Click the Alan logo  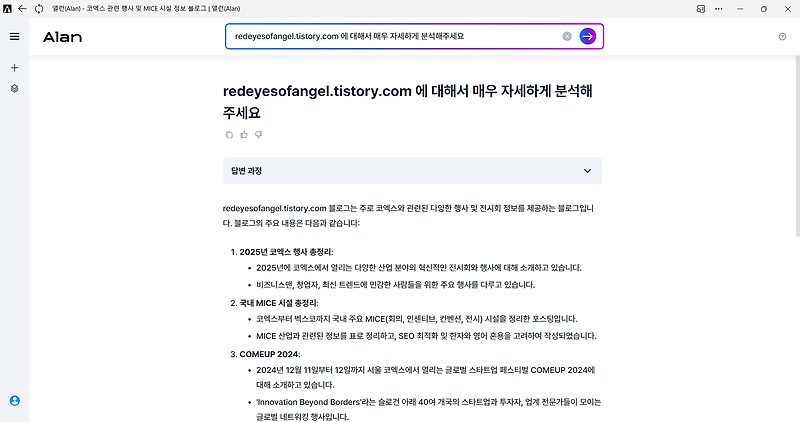point(62,37)
